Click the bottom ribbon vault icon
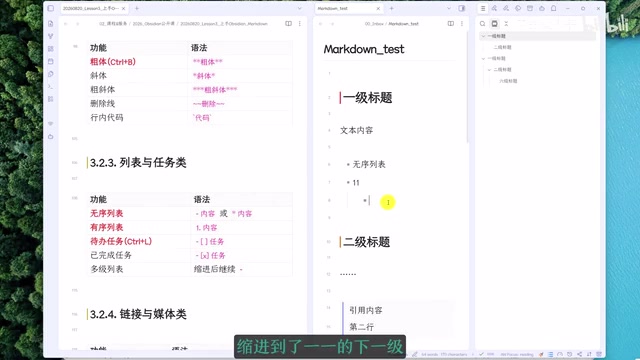The height and width of the screenshot is (360, 640). pyautogui.click(x=51, y=137)
